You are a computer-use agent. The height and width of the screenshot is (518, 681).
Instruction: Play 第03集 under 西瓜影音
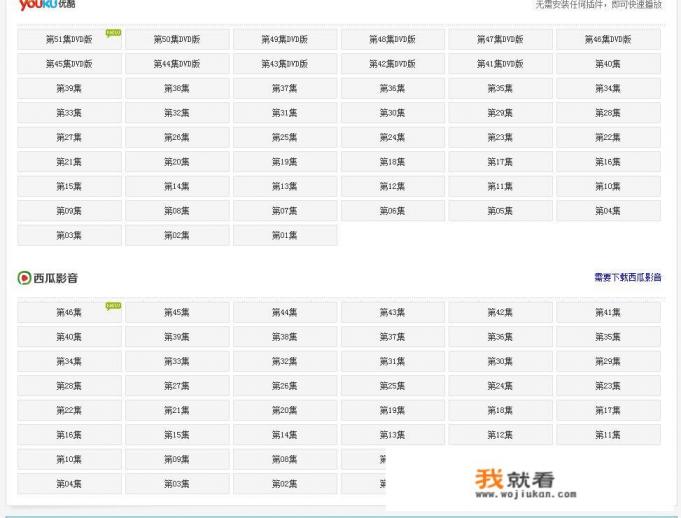[177, 484]
